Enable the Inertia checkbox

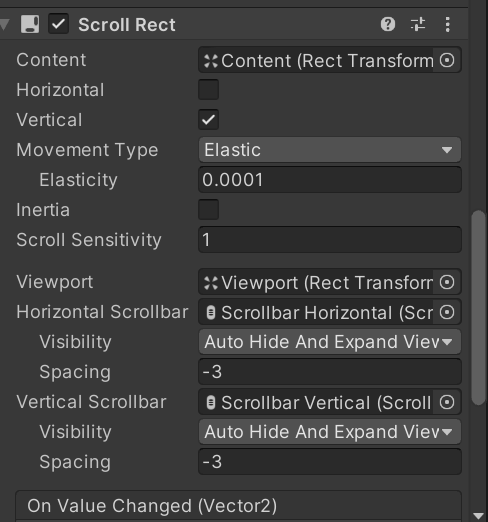click(x=208, y=209)
